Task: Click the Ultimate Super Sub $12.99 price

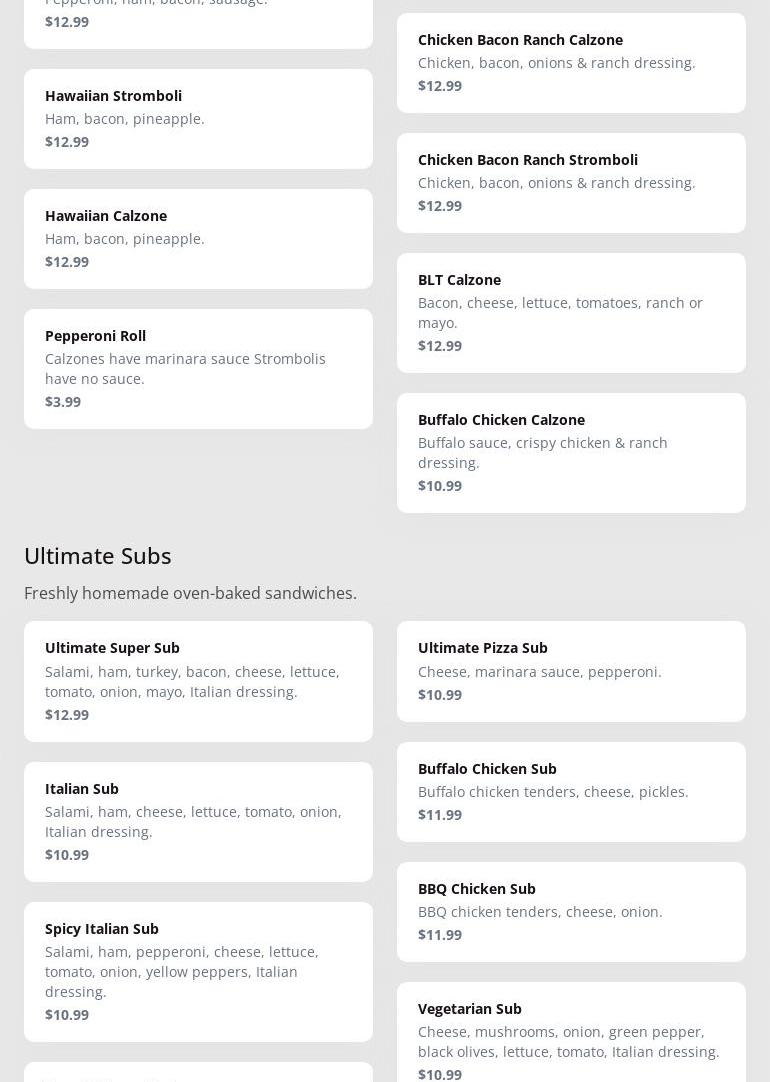Action: (x=67, y=714)
